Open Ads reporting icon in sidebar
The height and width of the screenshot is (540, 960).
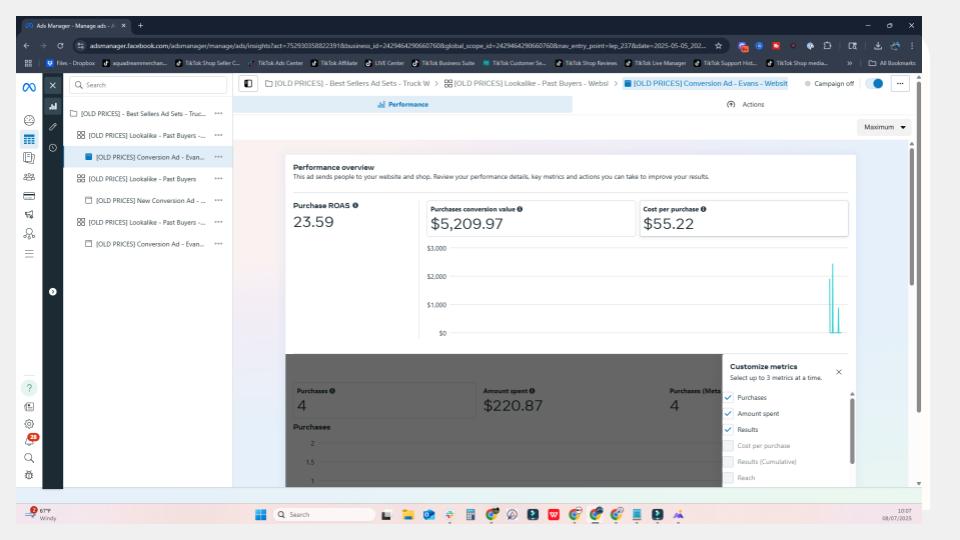[x=29, y=158]
